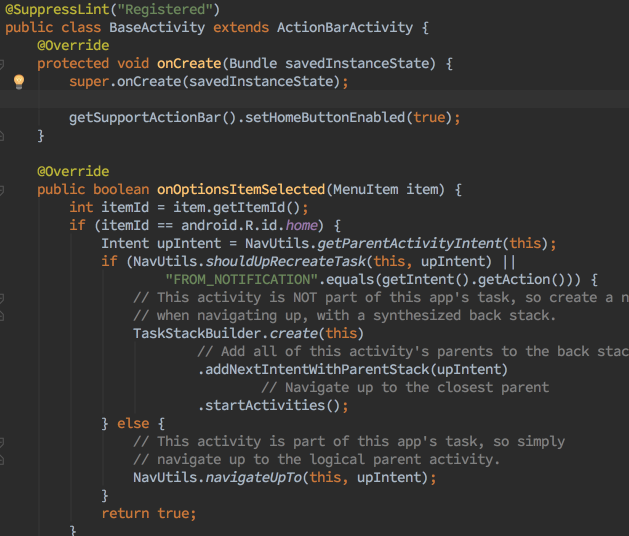Click the TaskStackBuilder class reference

197,333
